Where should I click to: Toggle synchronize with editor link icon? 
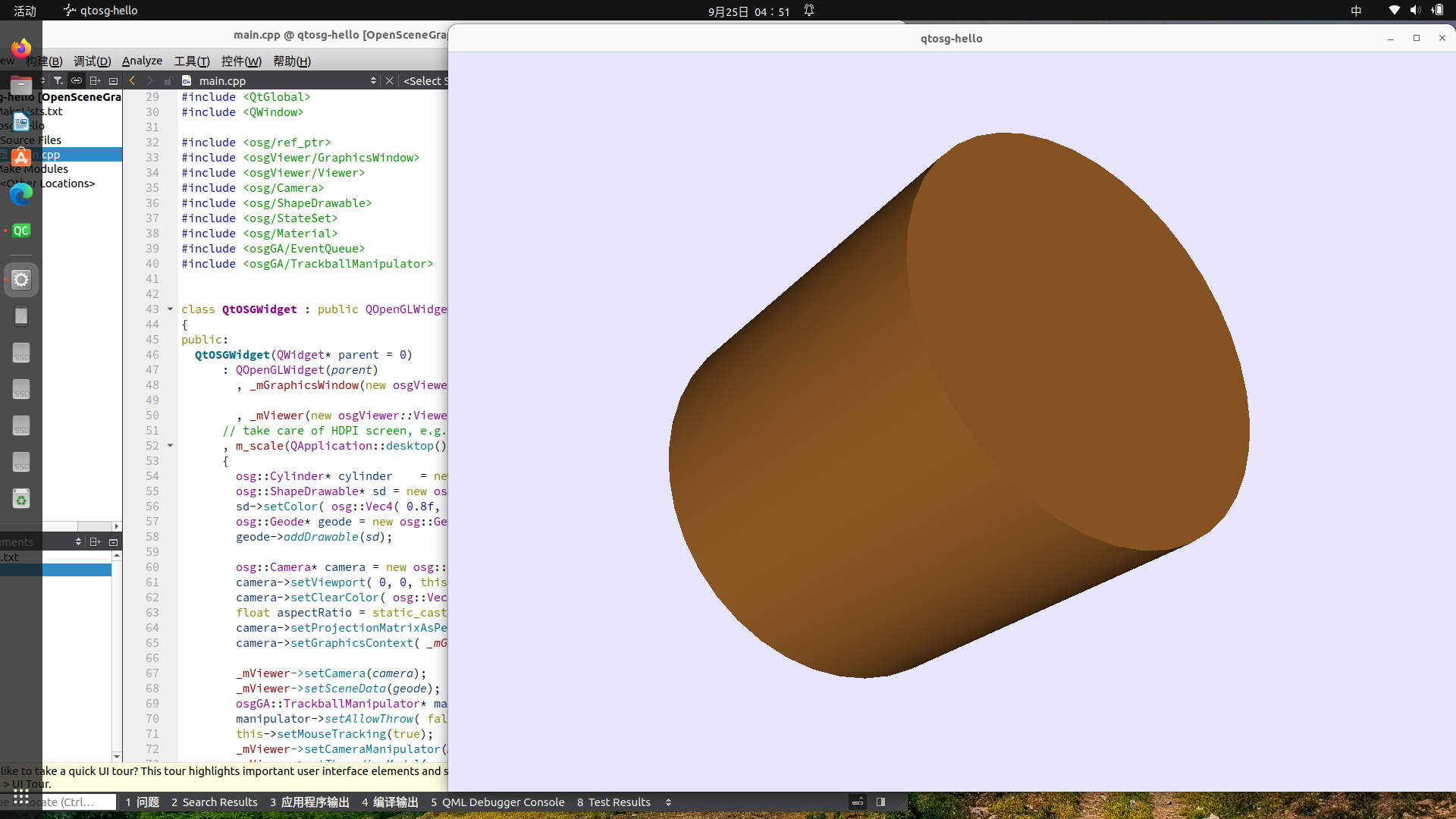[77, 80]
